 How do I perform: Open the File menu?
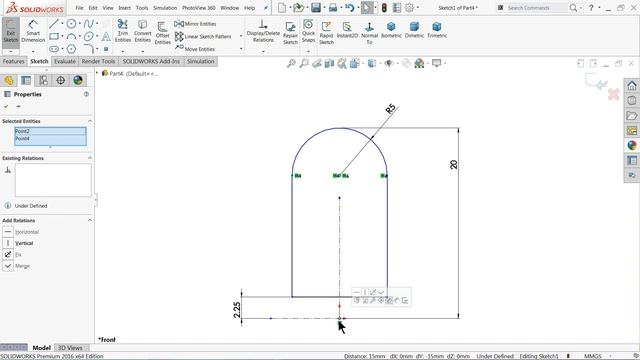79,8
